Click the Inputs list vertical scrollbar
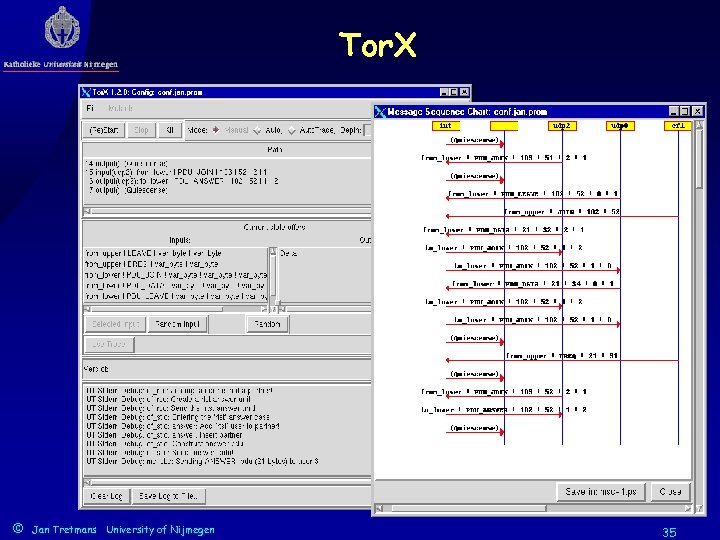 (x=273, y=278)
